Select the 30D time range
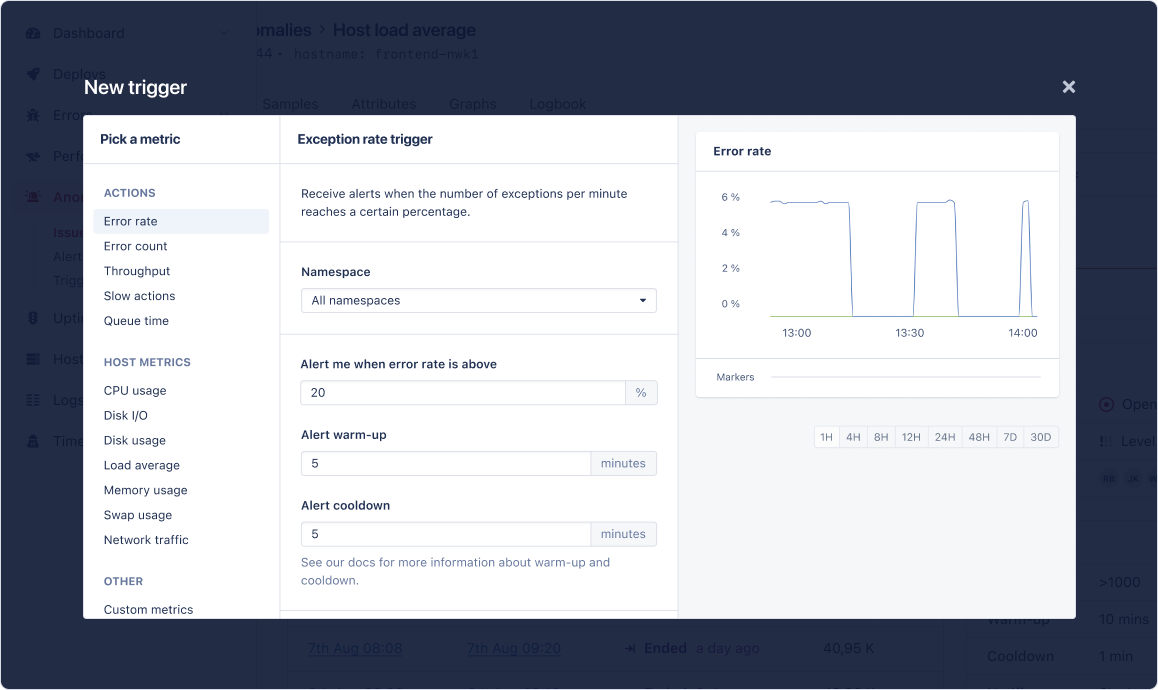The width and height of the screenshot is (1158, 690). 1041,437
